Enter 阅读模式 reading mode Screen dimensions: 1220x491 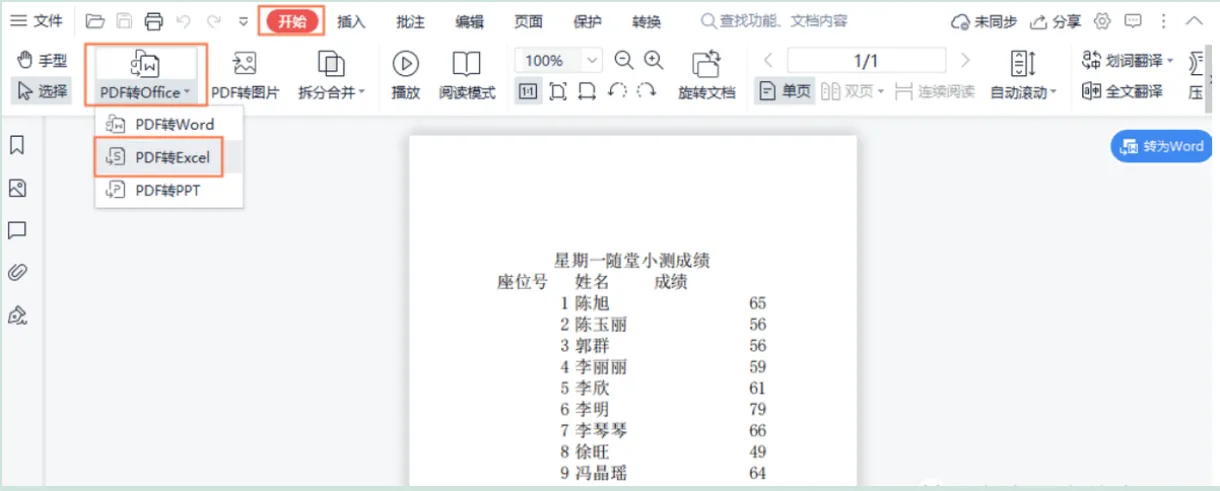(x=467, y=74)
